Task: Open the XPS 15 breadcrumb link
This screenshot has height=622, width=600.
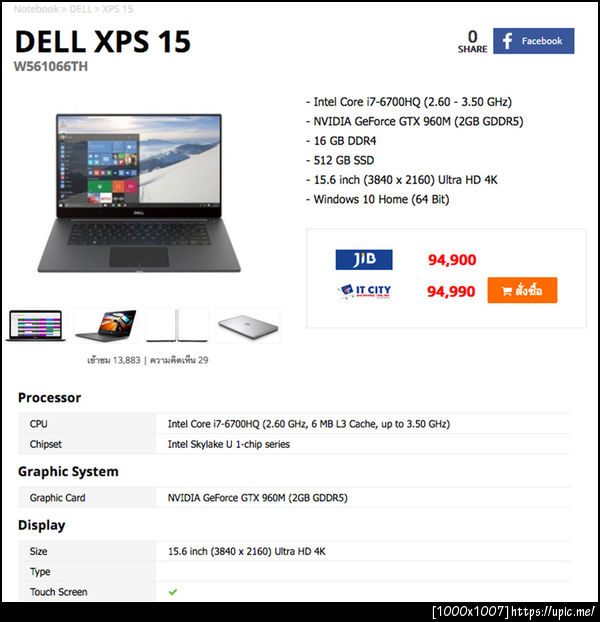Action: 118,9
